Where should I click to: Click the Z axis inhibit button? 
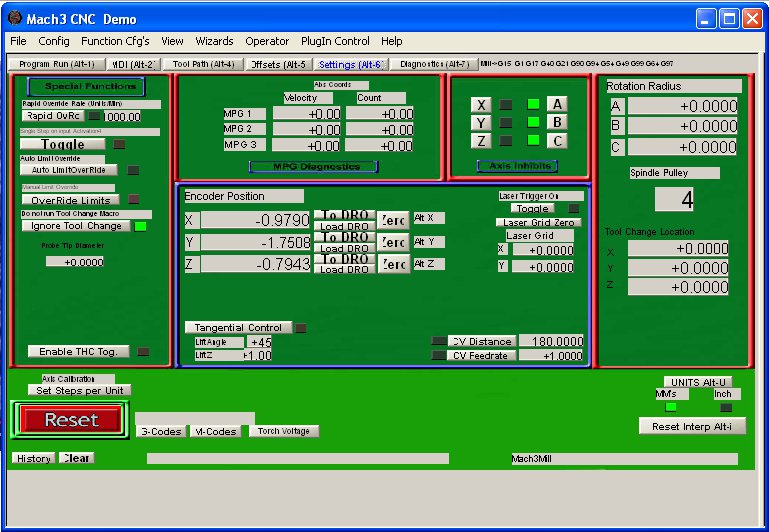(x=482, y=141)
